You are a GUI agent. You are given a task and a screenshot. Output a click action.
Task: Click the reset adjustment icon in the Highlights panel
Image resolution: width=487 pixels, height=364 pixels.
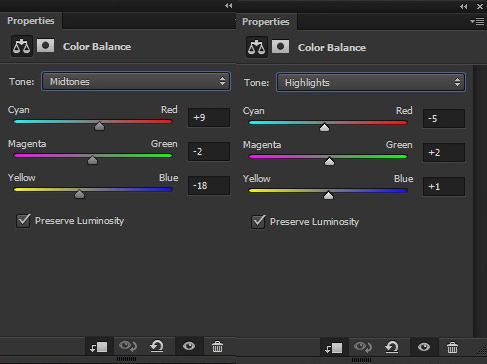tap(392, 347)
